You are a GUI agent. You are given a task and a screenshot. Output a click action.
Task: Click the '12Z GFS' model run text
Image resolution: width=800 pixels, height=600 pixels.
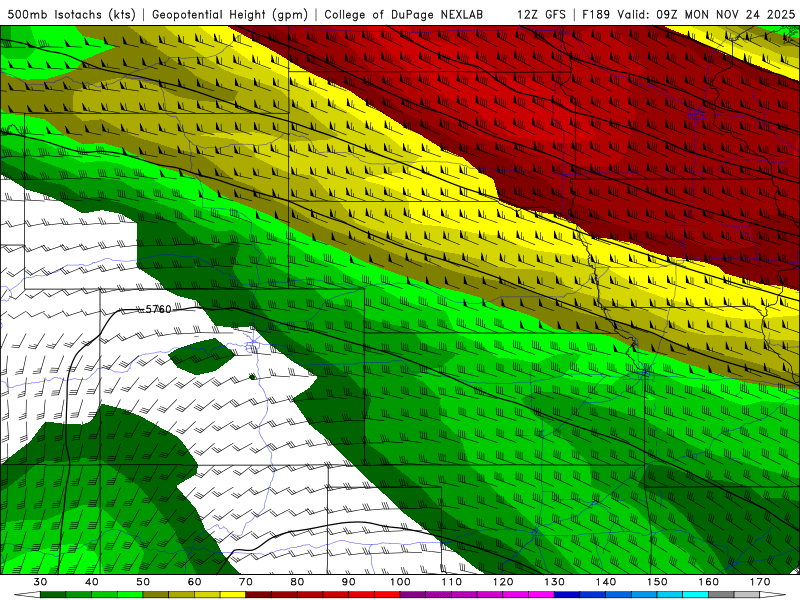pos(541,15)
